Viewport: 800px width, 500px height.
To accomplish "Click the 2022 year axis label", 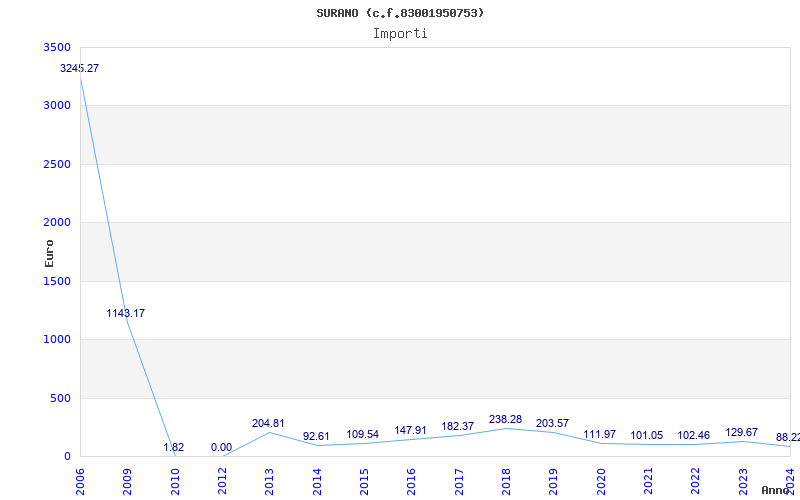I will [695, 482].
